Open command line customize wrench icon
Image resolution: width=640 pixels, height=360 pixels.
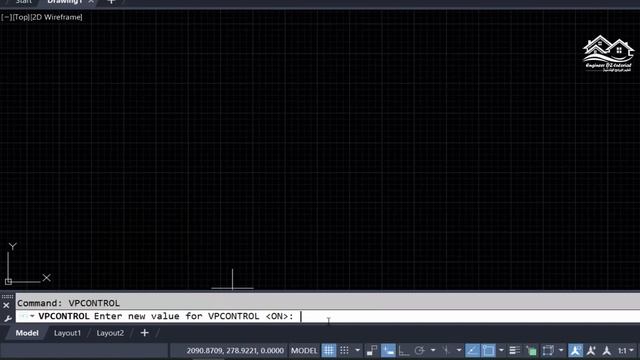coord(7,318)
